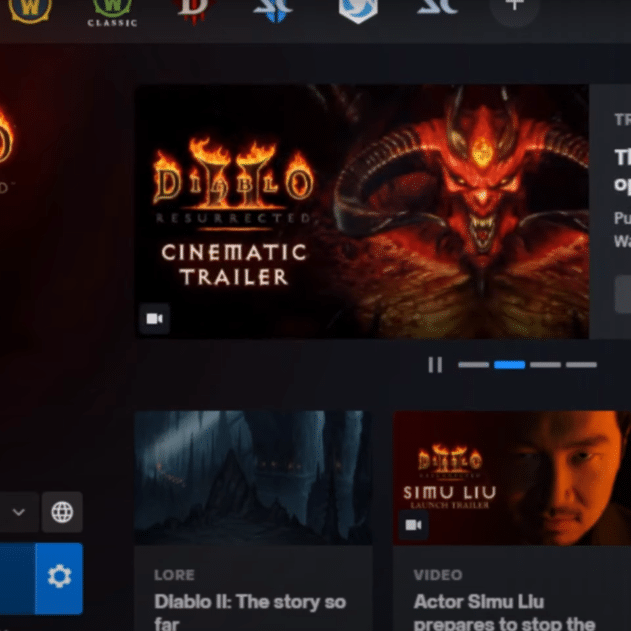Open the 'Actor Simu Liu' video article
631x631 pixels.
(x=505, y=612)
